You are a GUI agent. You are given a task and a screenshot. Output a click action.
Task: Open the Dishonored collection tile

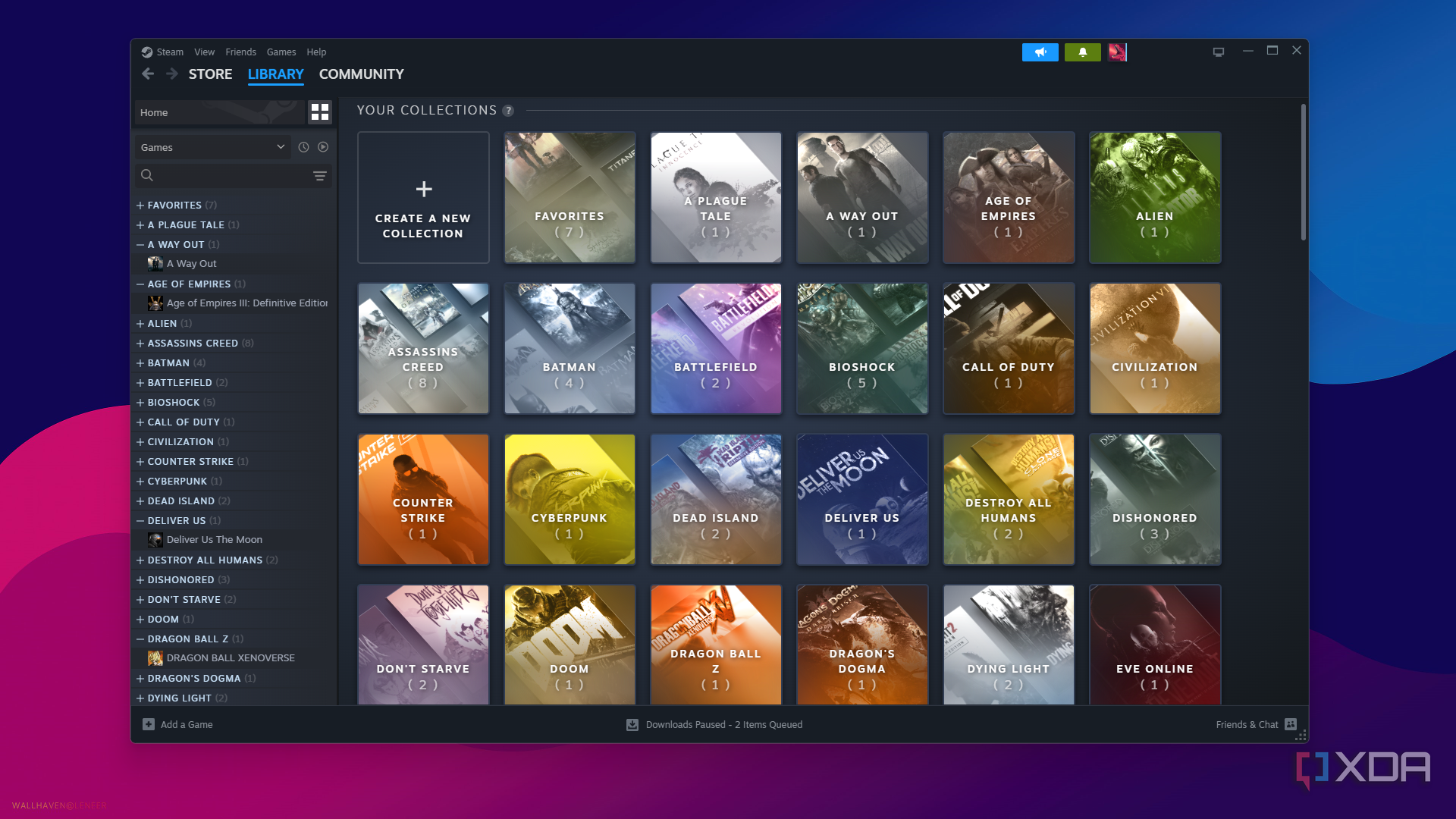[1154, 499]
